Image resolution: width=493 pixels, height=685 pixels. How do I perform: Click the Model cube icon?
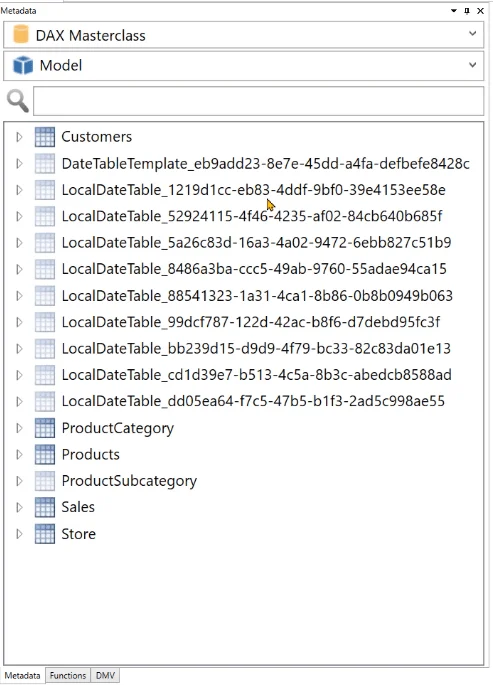click(23, 66)
